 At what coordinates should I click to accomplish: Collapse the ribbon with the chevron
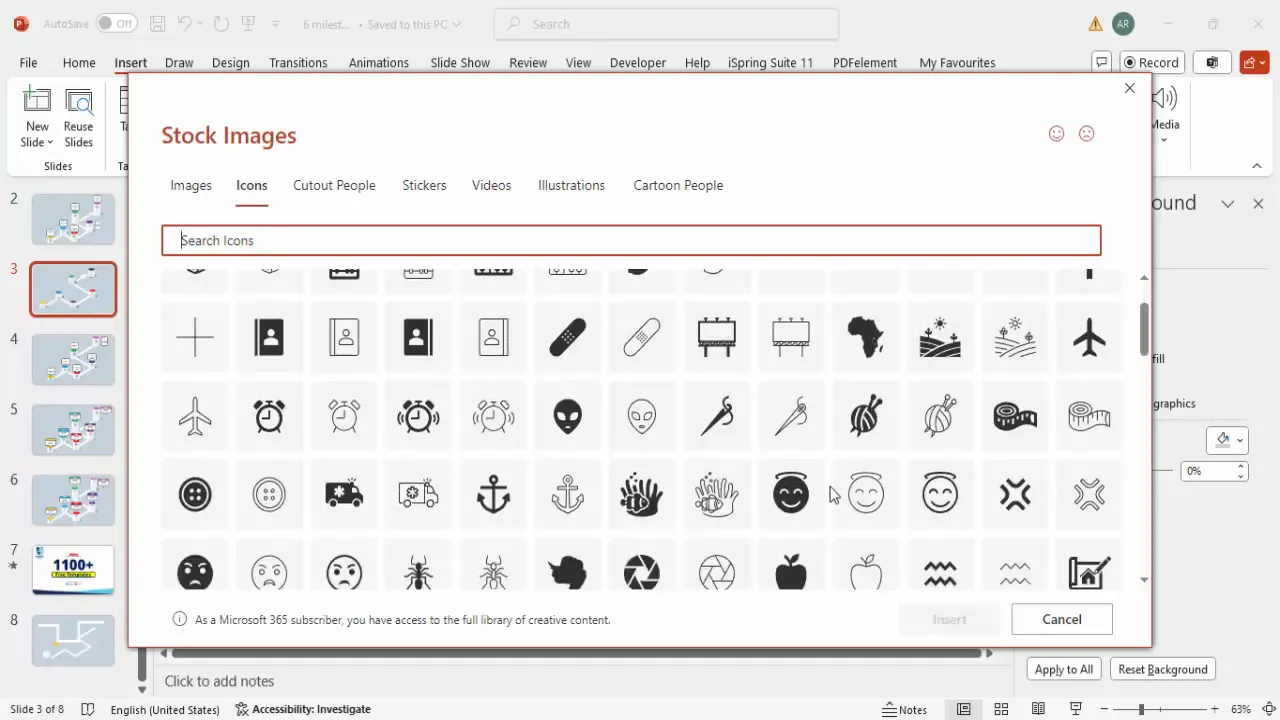(x=1257, y=166)
